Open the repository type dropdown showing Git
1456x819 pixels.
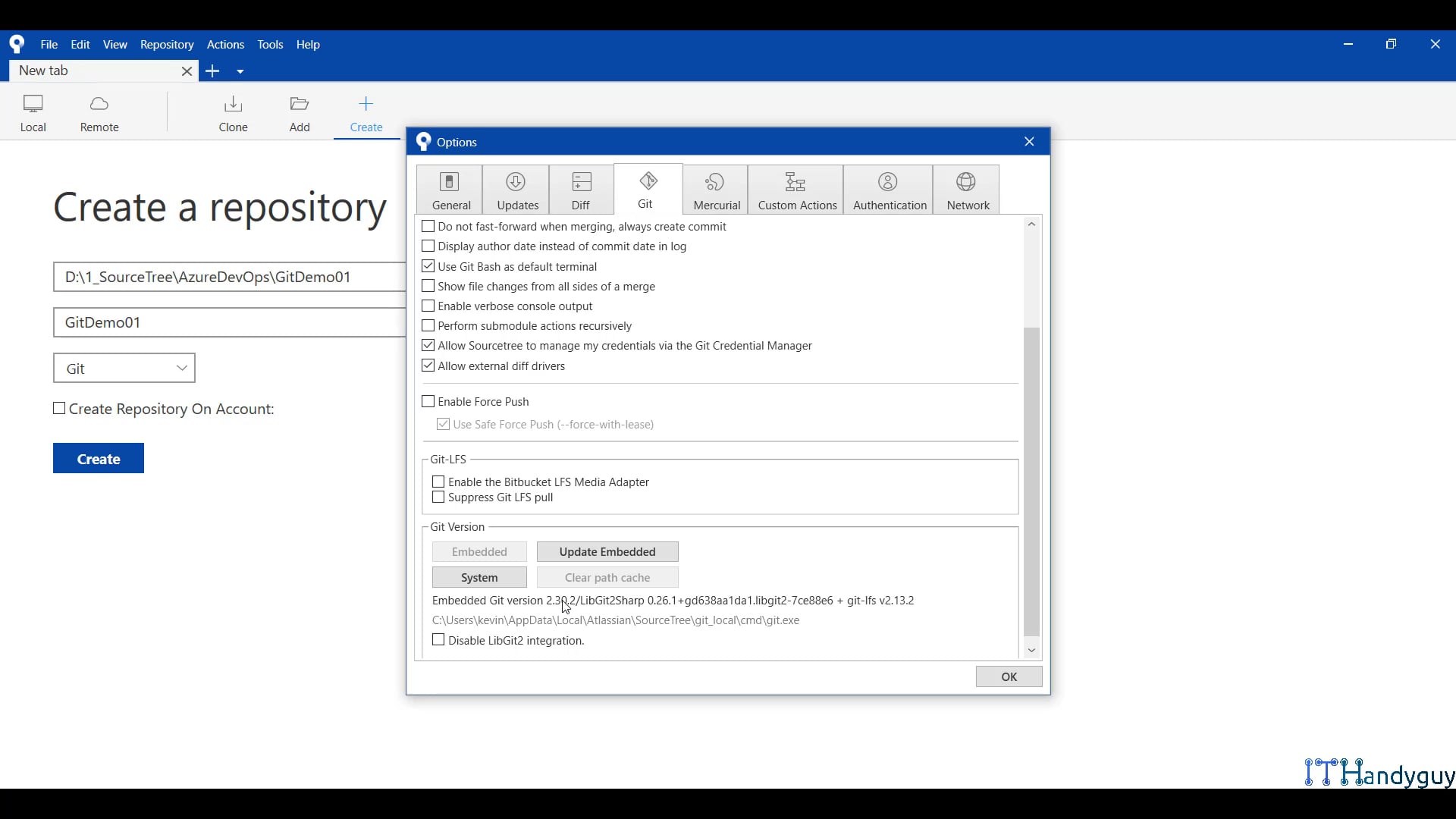tap(124, 368)
